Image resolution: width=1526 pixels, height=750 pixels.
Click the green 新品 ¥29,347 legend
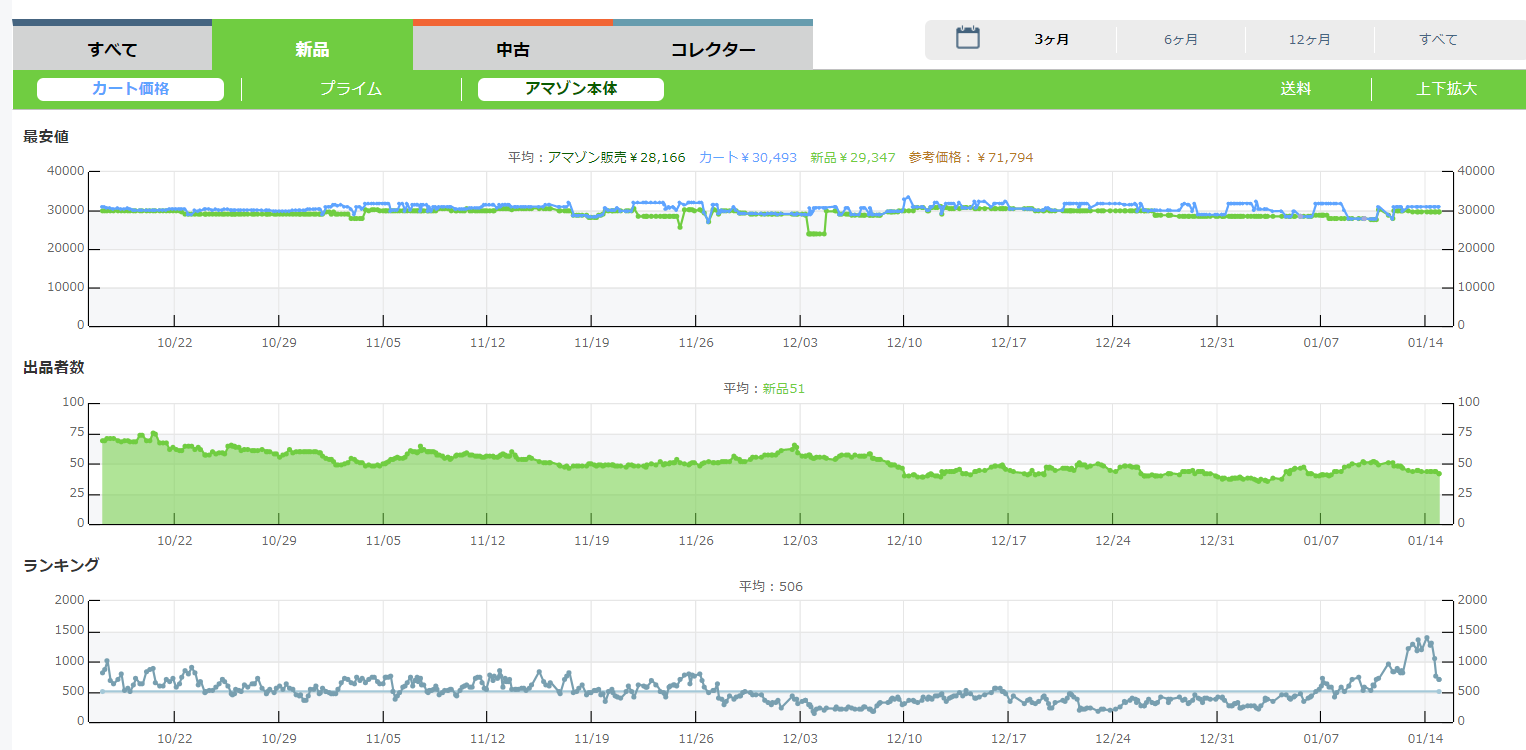point(852,158)
